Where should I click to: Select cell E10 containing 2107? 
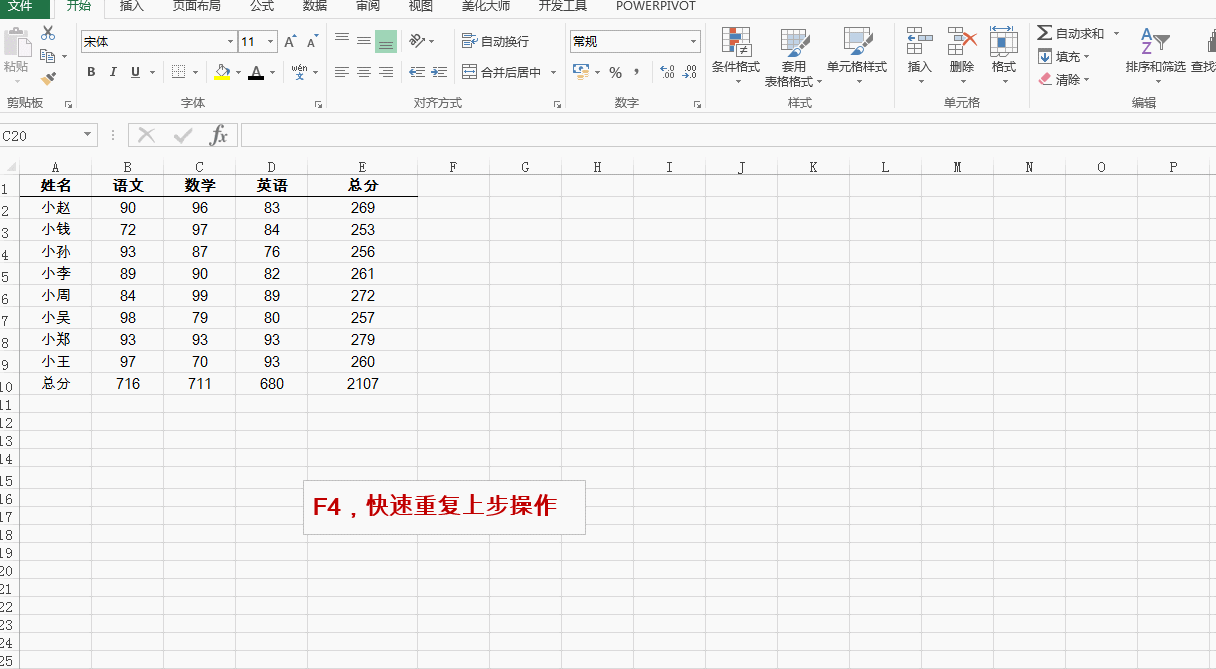[362, 384]
